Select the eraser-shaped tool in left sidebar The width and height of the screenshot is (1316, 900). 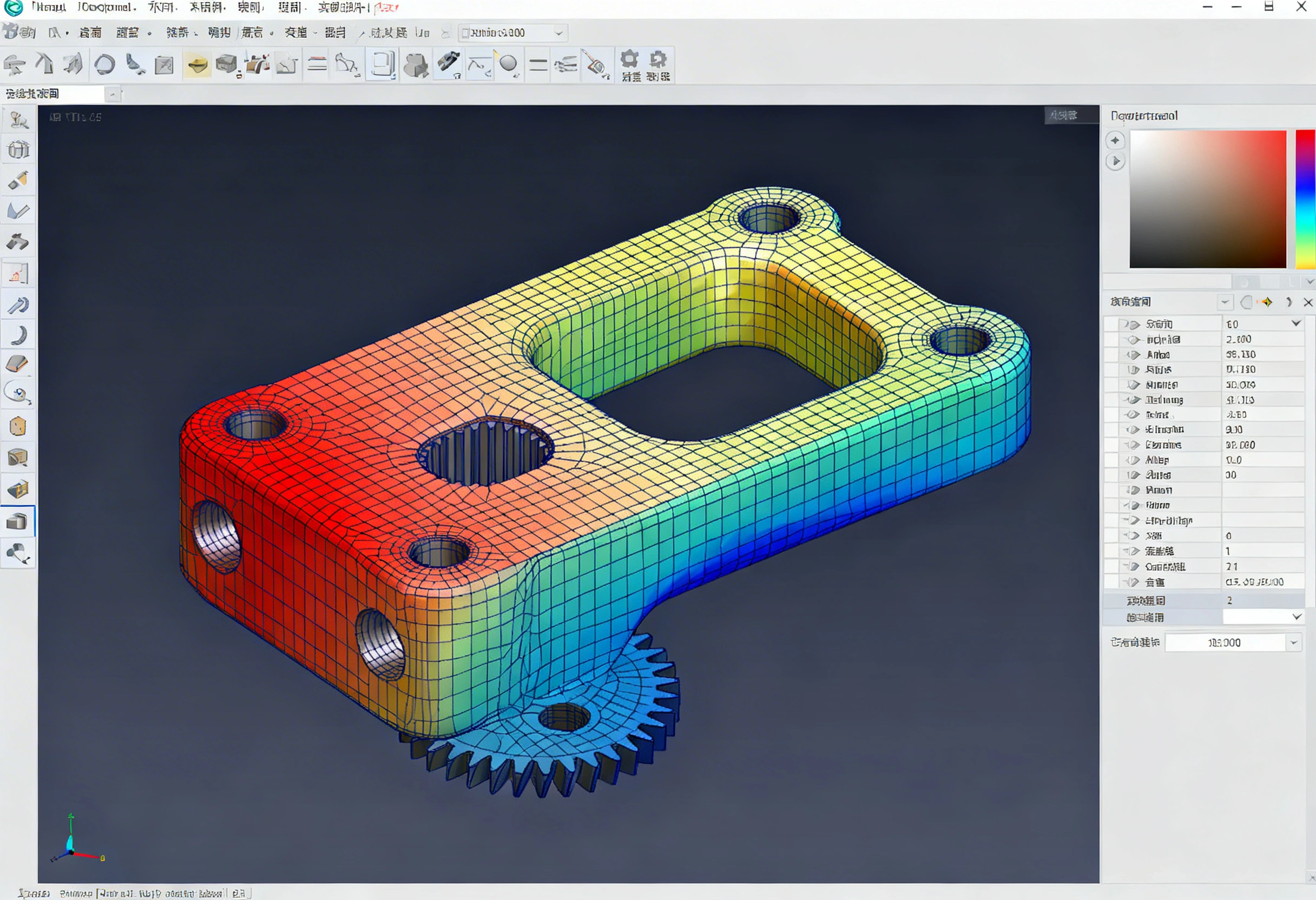[17, 363]
